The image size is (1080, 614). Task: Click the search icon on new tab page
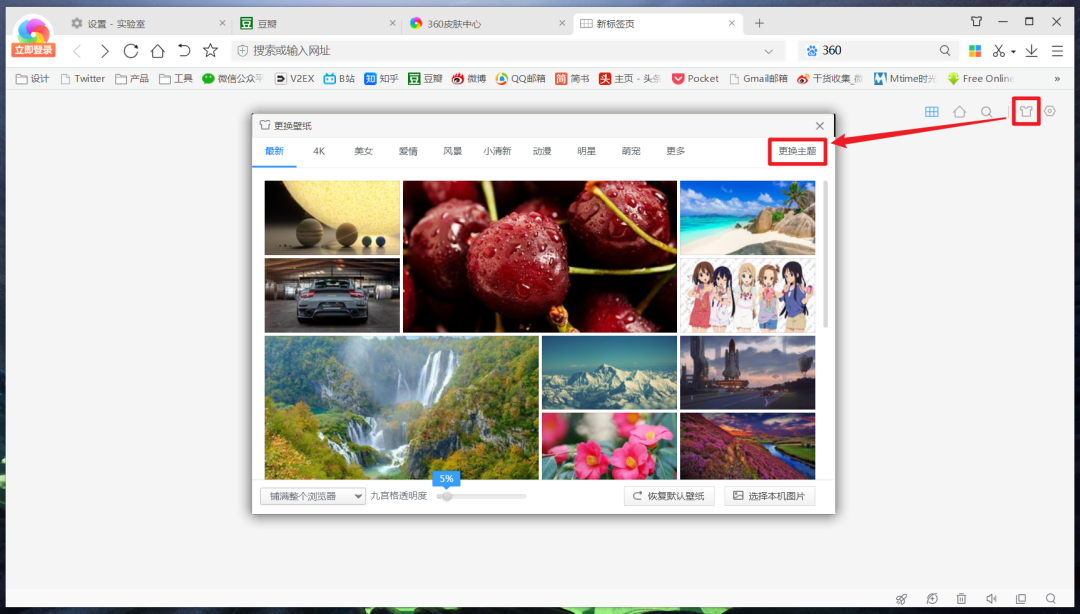click(x=987, y=112)
